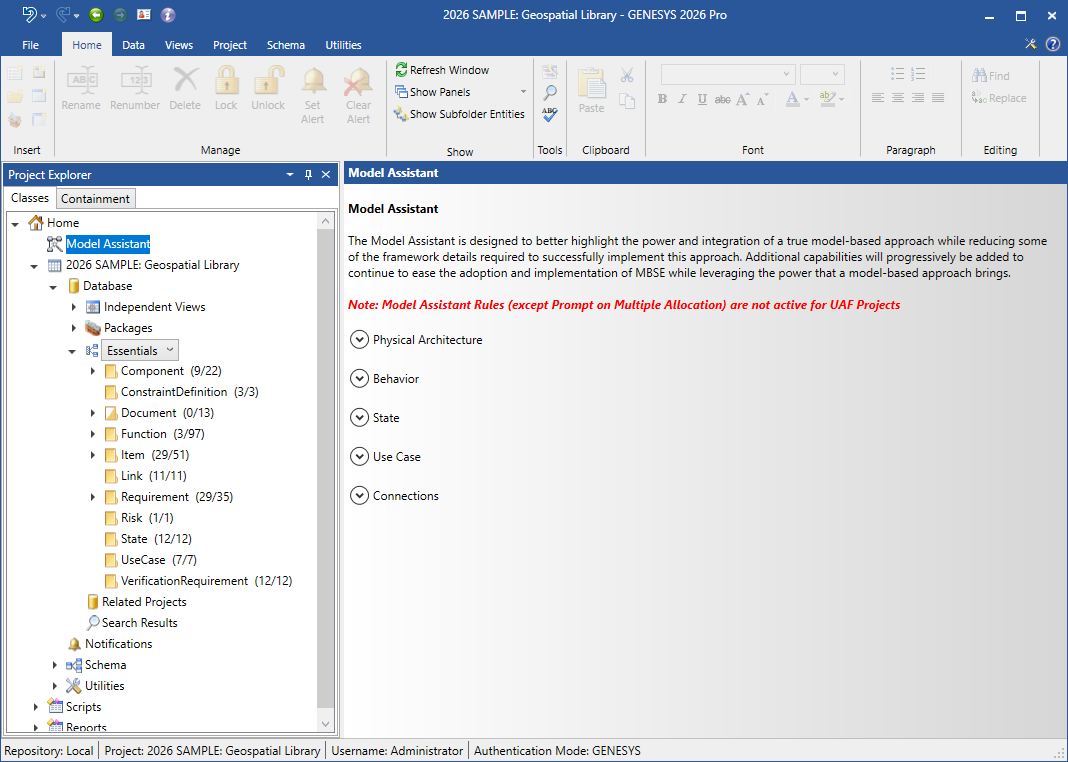Switch to the Containment tab

[x=96, y=199]
